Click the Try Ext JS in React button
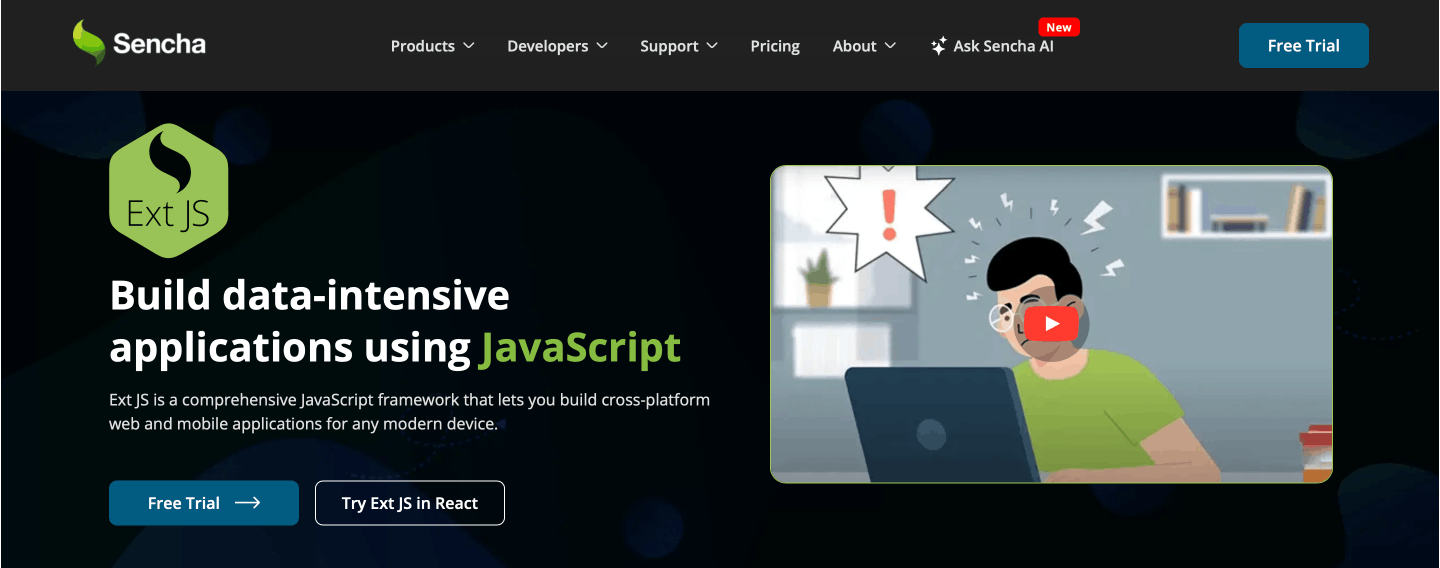Viewport: 1440px width, 568px height. 410,503
